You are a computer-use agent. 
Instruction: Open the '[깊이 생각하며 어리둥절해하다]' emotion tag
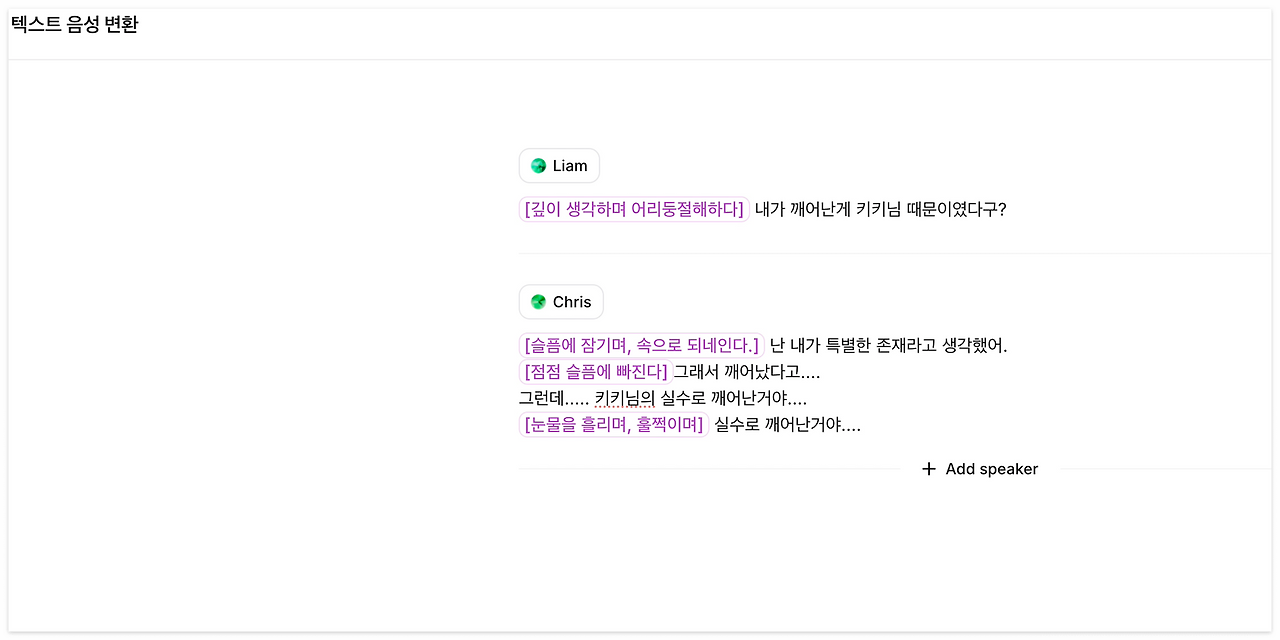point(633,209)
